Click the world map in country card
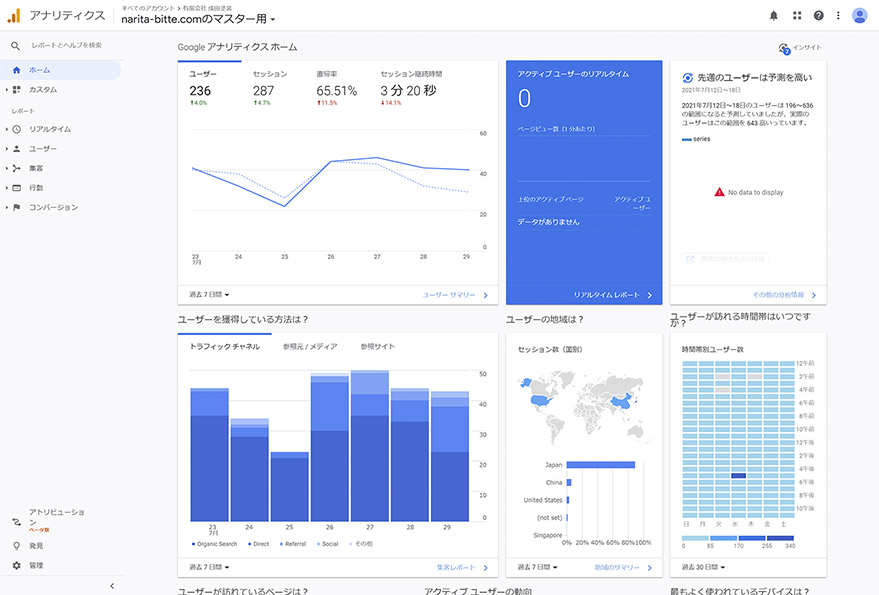This screenshot has height=595, width=879. 583,407
